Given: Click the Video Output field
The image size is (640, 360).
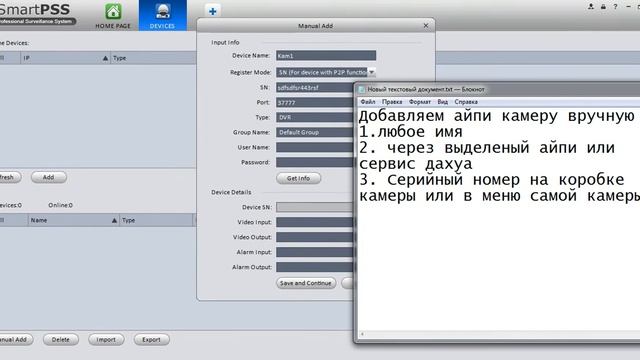Looking at the screenshot, I should click(315, 237).
